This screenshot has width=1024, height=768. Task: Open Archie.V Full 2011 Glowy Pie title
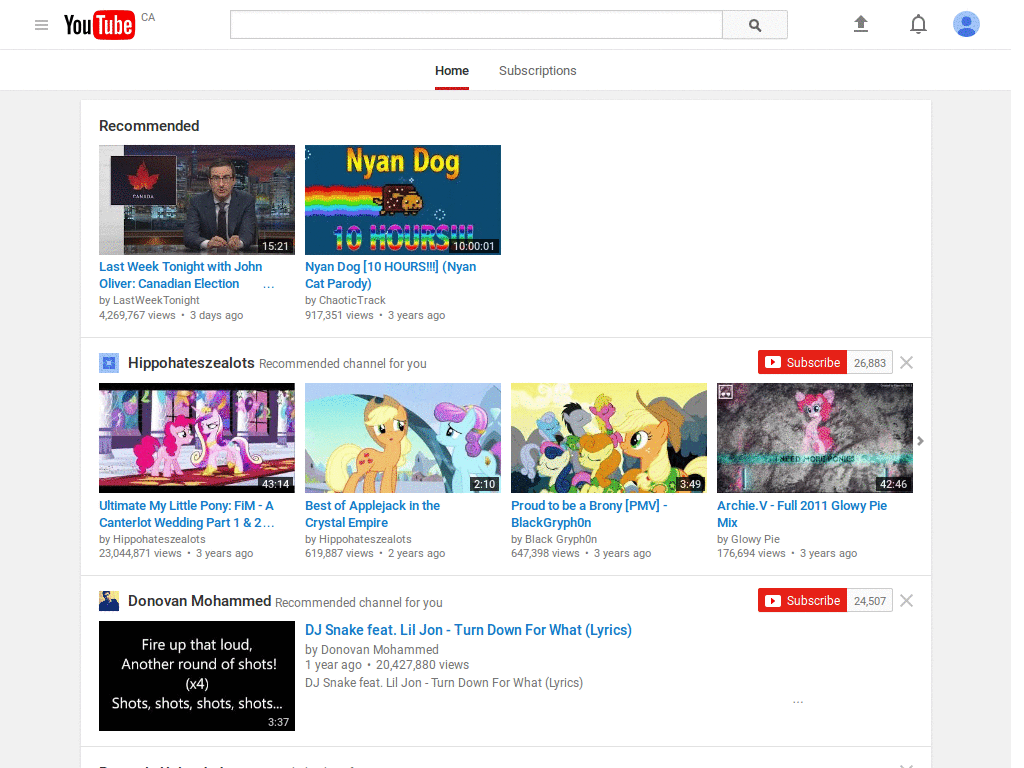pyautogui.click(x=802, y=514)
